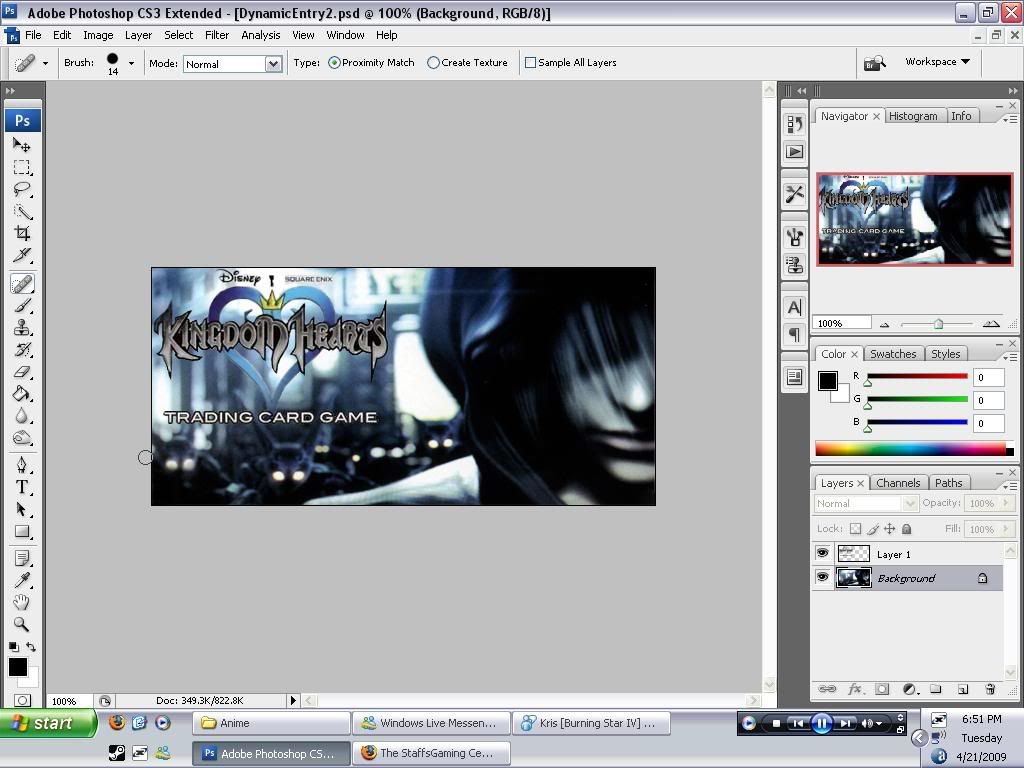Select the Crop tool

point(22,233)
